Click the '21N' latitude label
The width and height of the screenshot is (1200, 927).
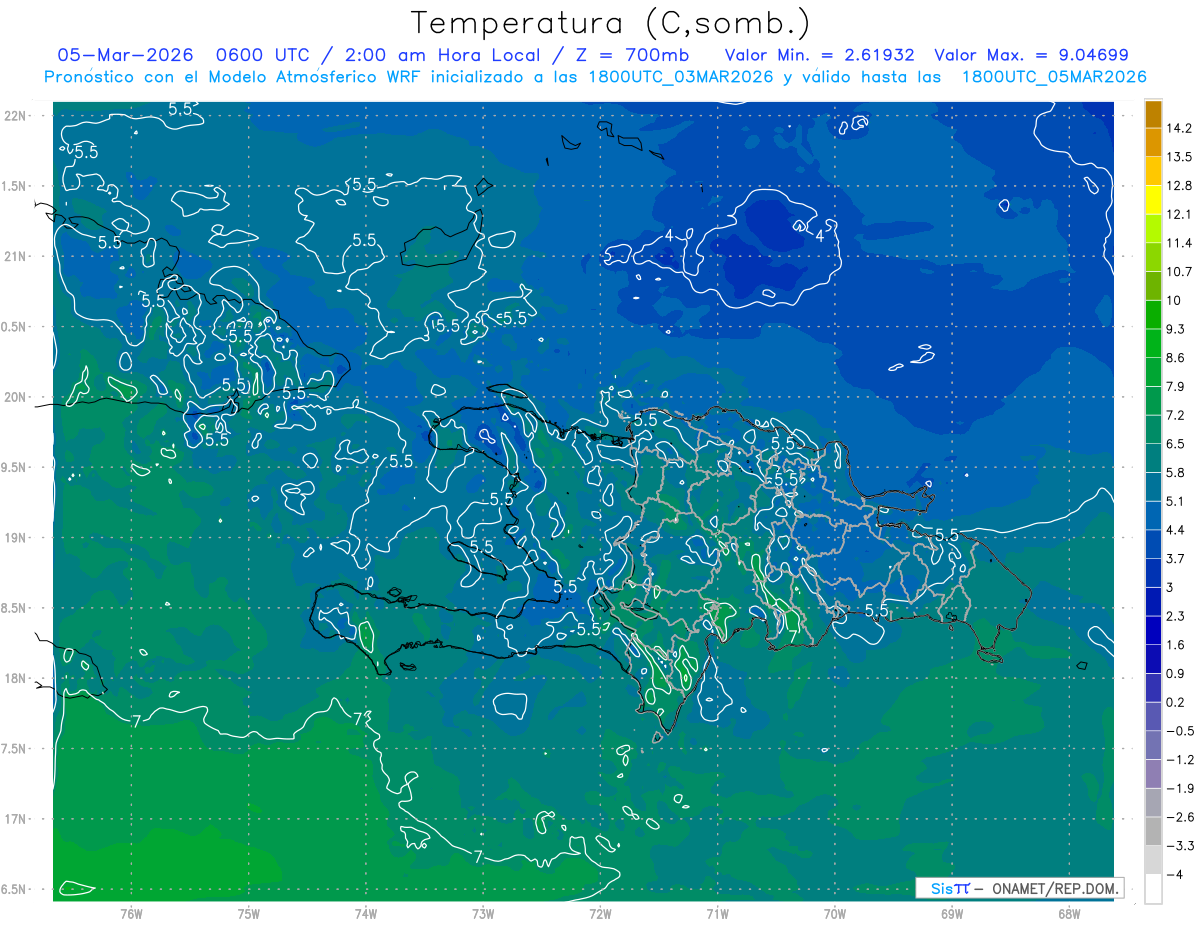(17, 256)
